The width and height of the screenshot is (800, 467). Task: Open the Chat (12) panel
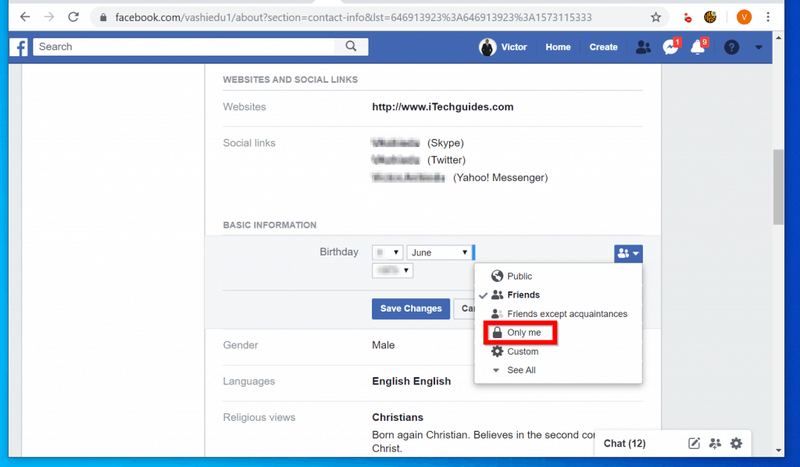click(x=624, y=444)
